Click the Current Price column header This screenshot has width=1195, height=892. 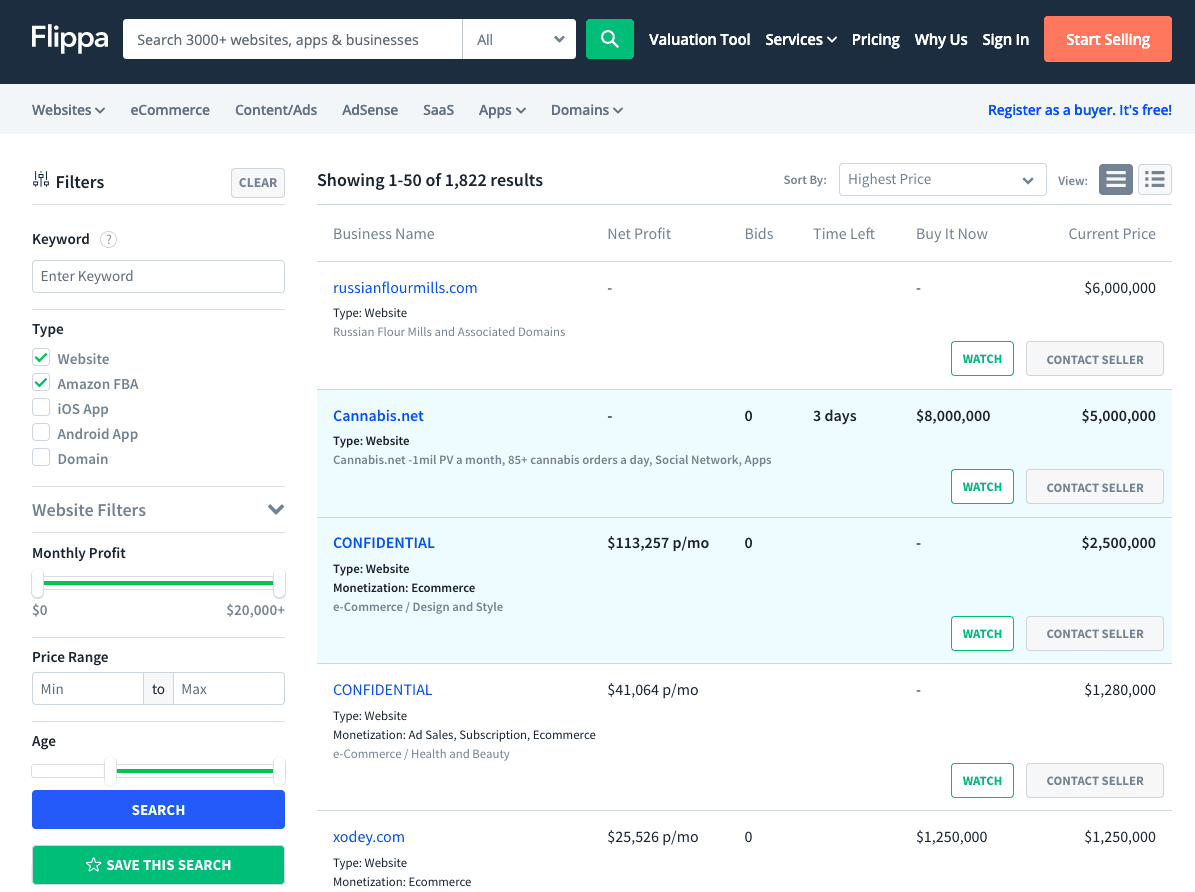tap(1112, 233)
